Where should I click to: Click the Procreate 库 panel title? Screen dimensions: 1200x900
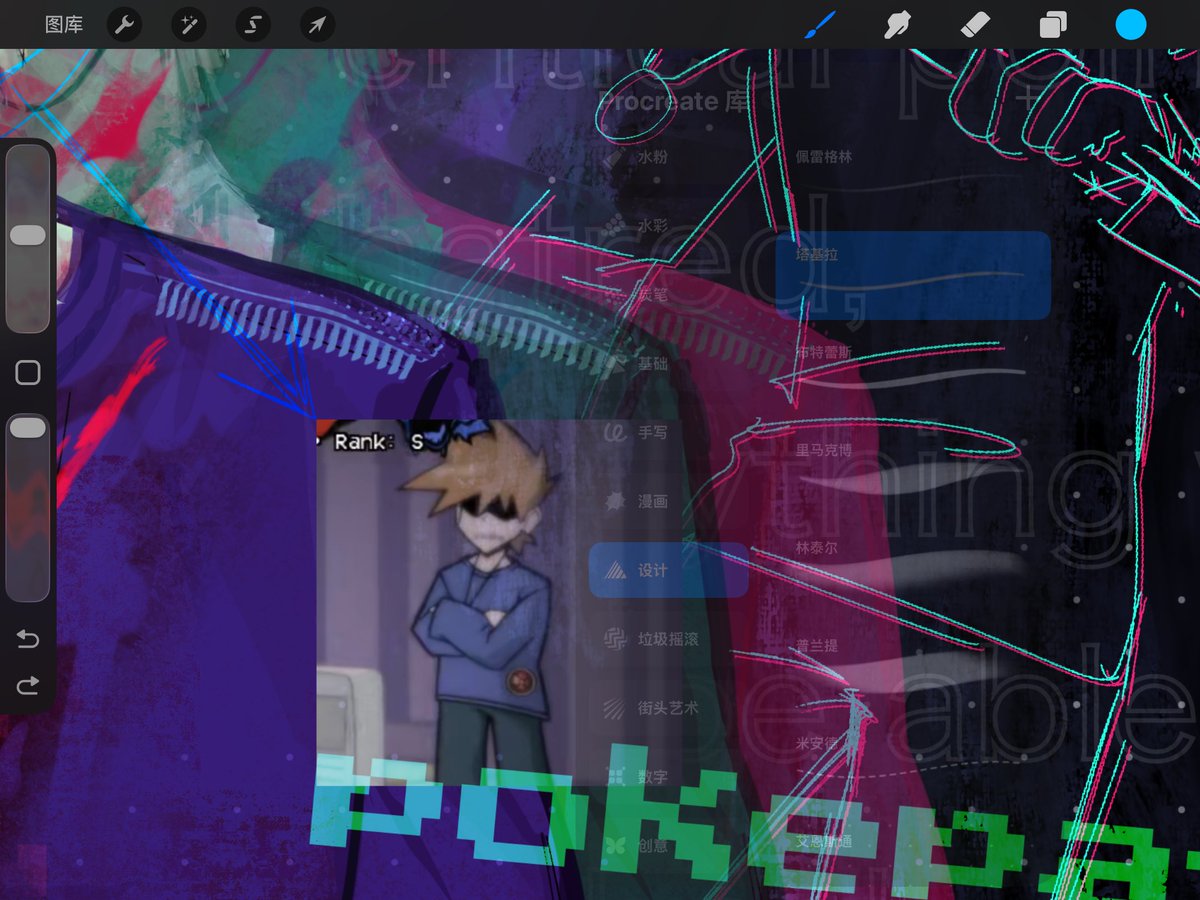674,102
